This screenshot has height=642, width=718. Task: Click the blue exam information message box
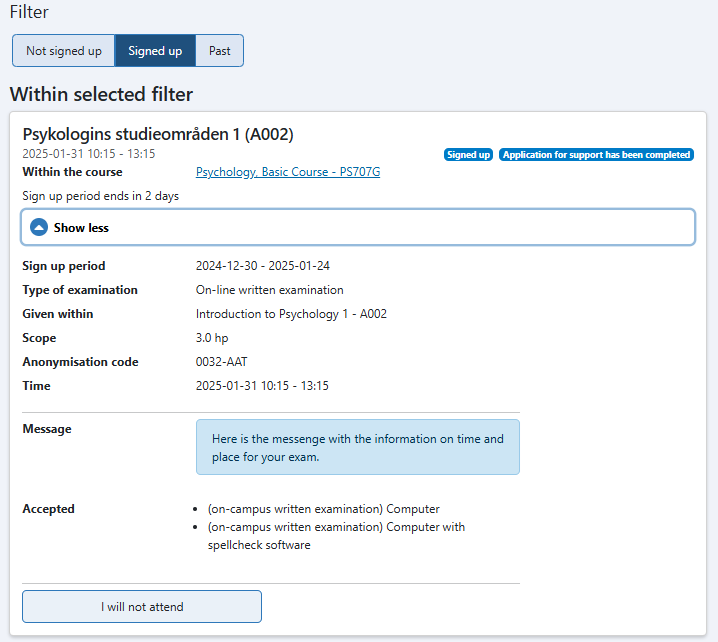[x=357, y=447]
